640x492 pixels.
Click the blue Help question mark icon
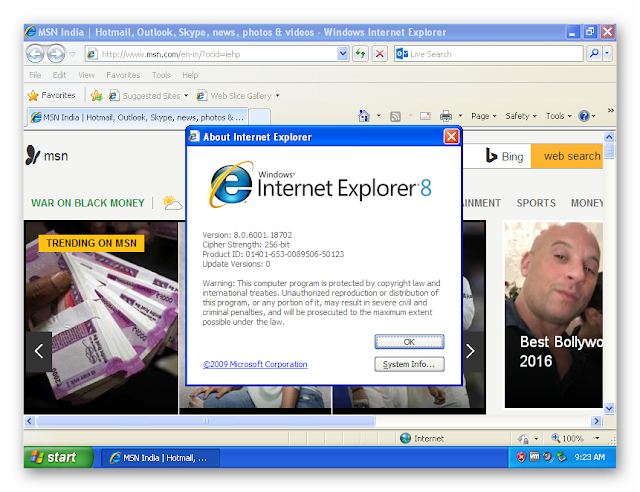pyautogui.click(x=584, y=116)
